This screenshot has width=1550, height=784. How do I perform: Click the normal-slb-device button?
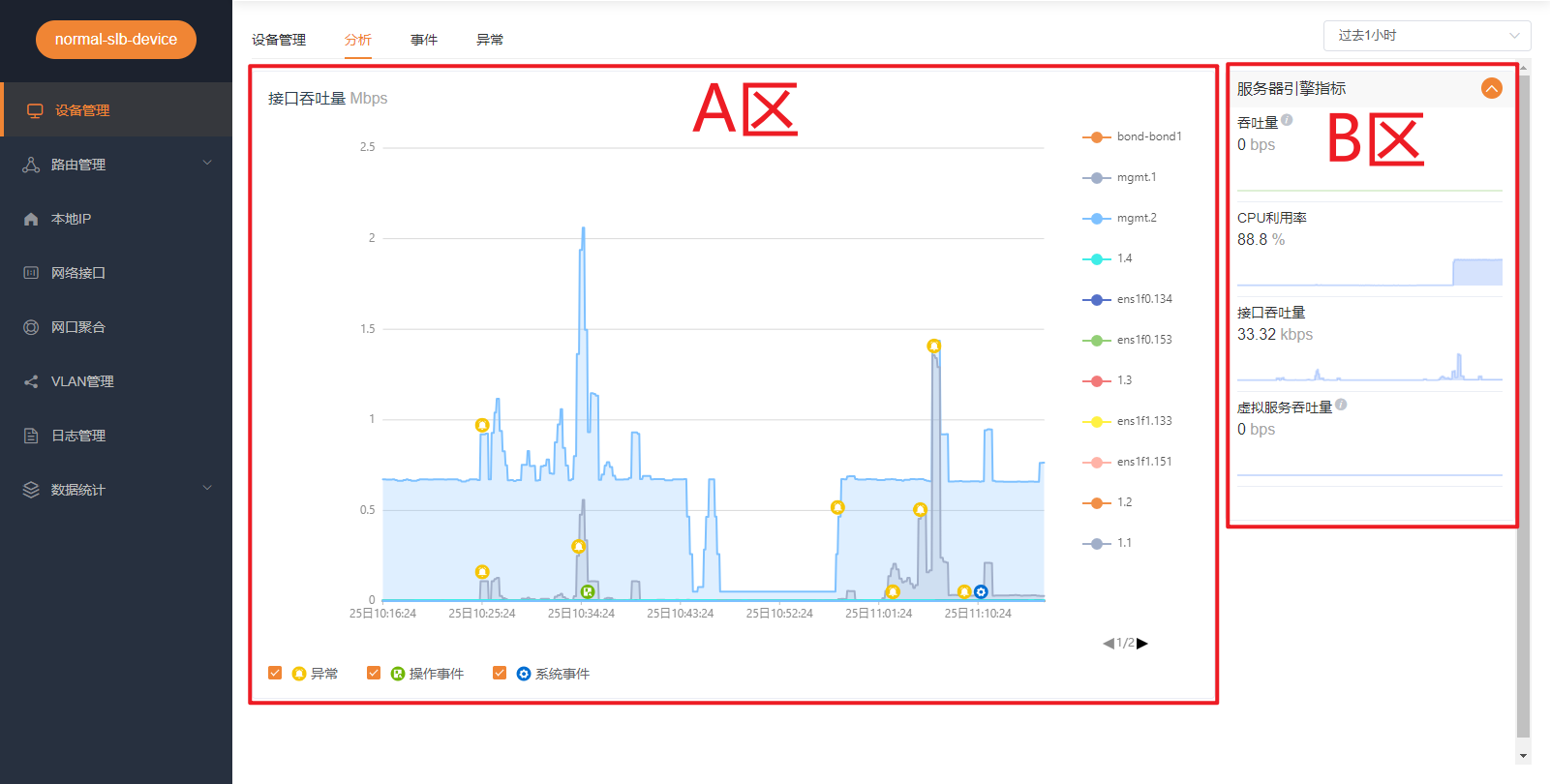116,40
